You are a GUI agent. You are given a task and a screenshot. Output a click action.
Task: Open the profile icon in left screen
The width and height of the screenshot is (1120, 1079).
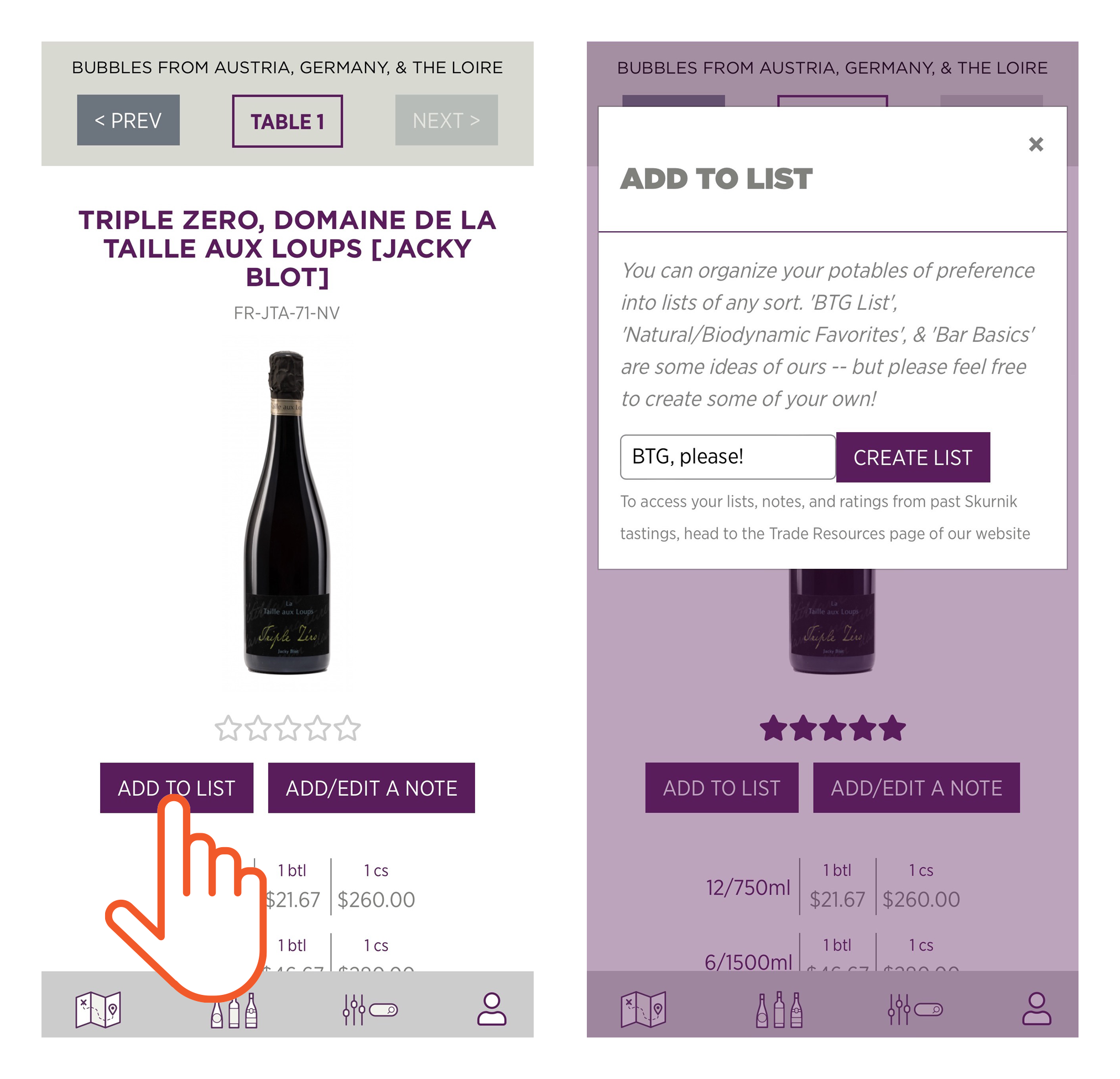pos(492,1009)
